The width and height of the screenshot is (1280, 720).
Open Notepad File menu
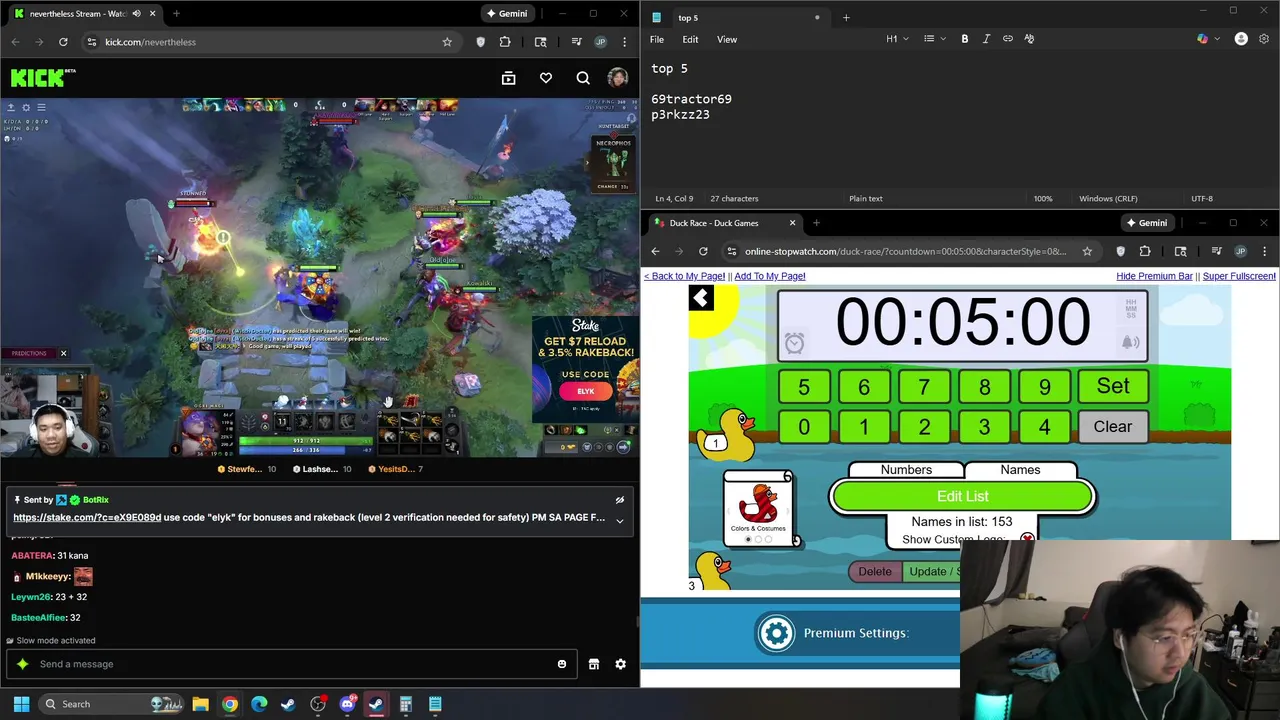click(657, 39)
